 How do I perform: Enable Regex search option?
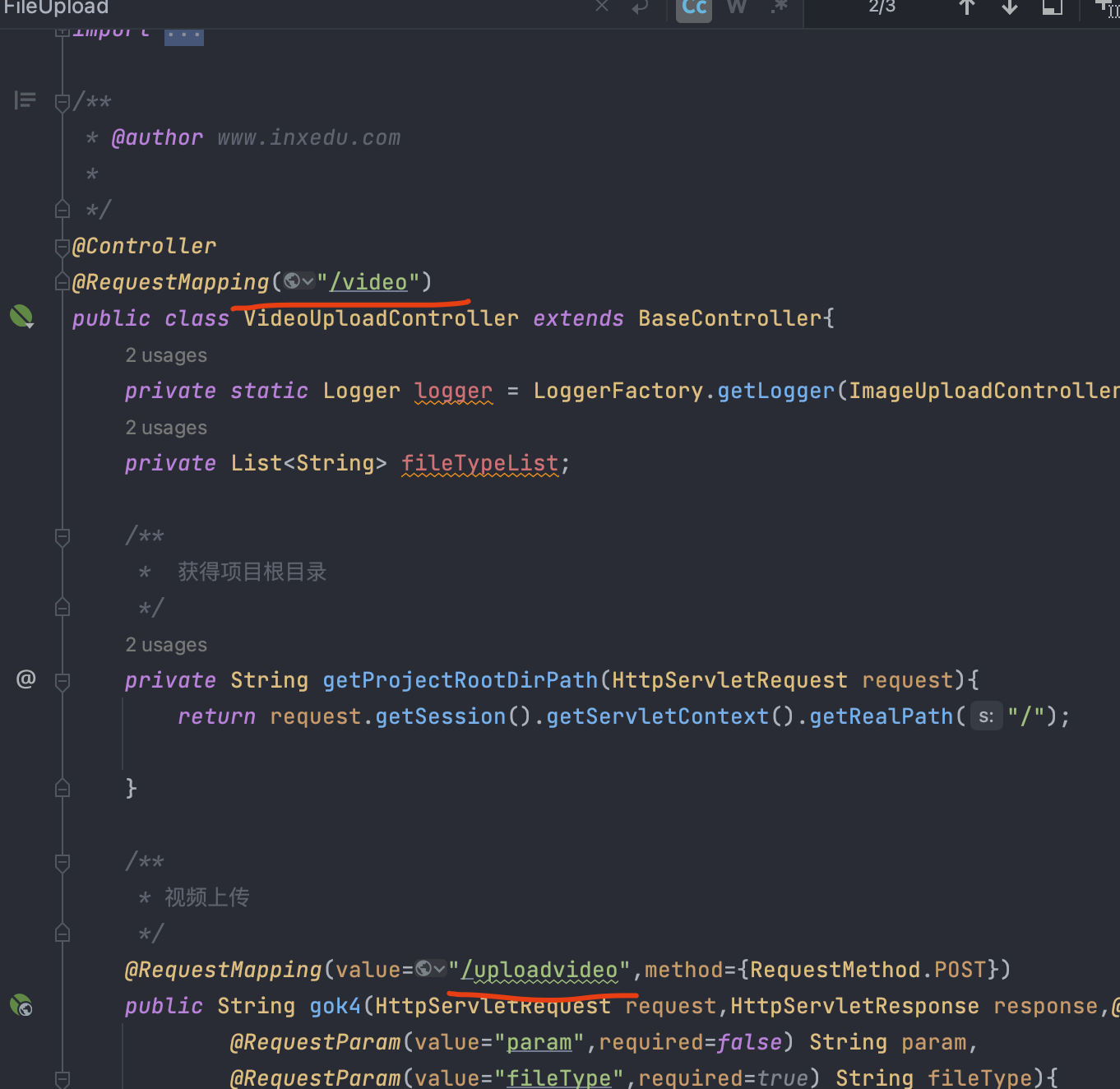[779, 7]
